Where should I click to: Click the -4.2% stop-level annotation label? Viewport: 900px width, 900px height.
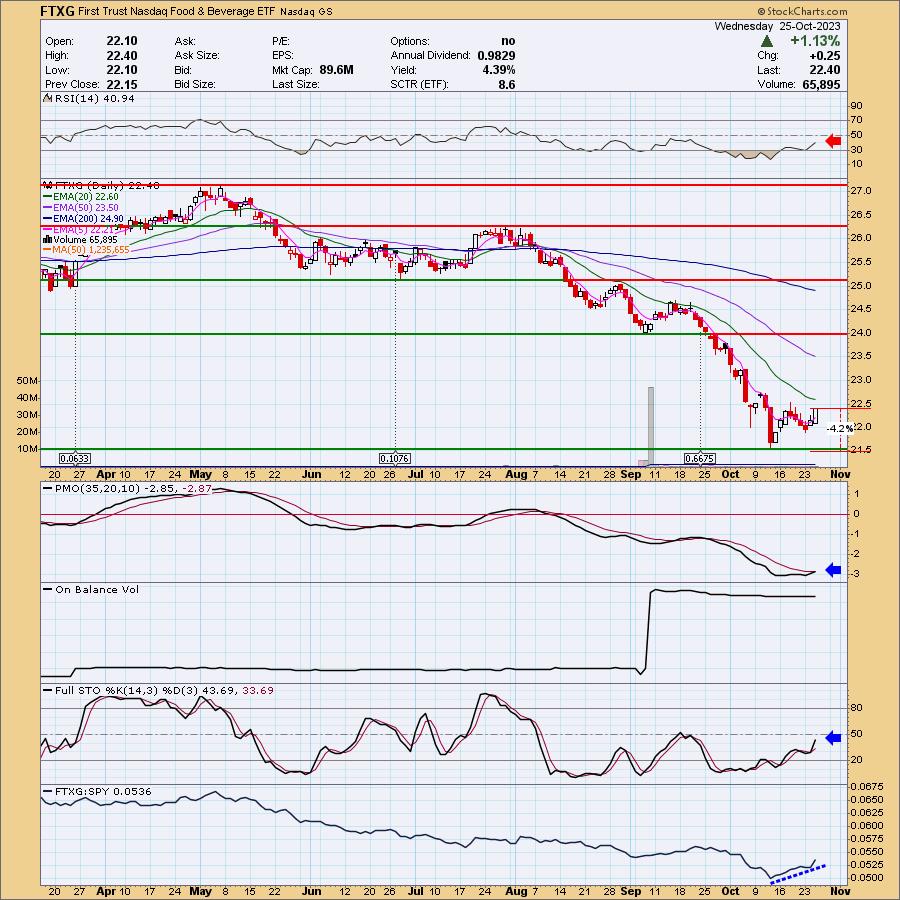pyautogui.click(x=840, y=428)
